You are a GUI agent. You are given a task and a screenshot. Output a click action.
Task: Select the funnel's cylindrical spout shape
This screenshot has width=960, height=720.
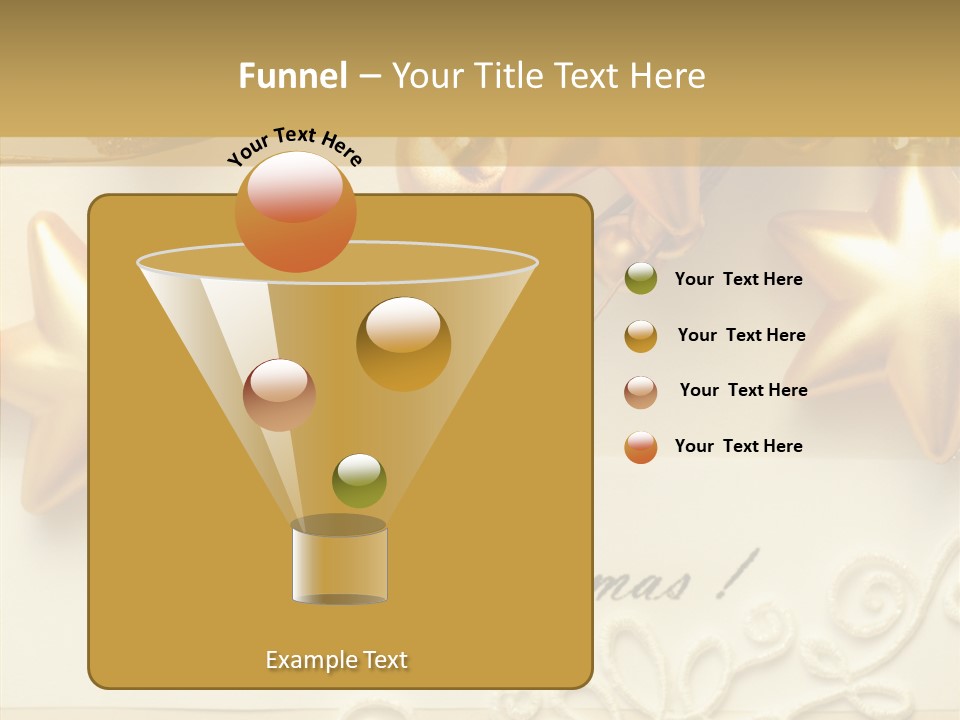point(339,565)
